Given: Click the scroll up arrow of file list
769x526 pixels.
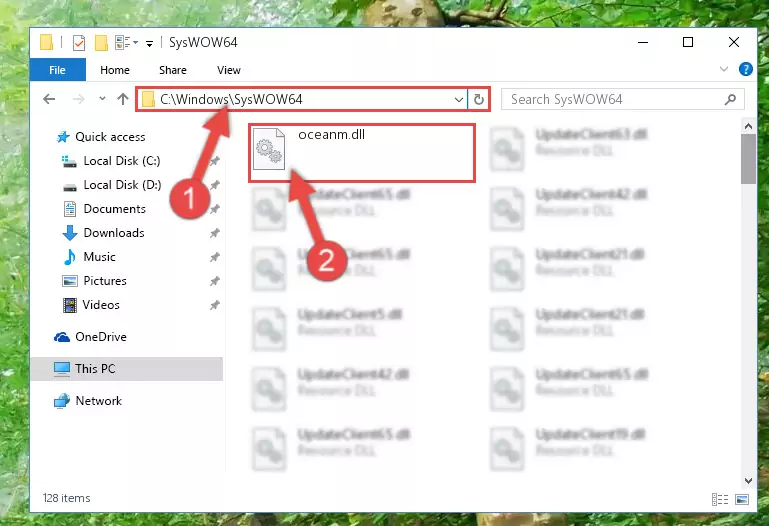Looking at the screenshot, I should [748, 126].
